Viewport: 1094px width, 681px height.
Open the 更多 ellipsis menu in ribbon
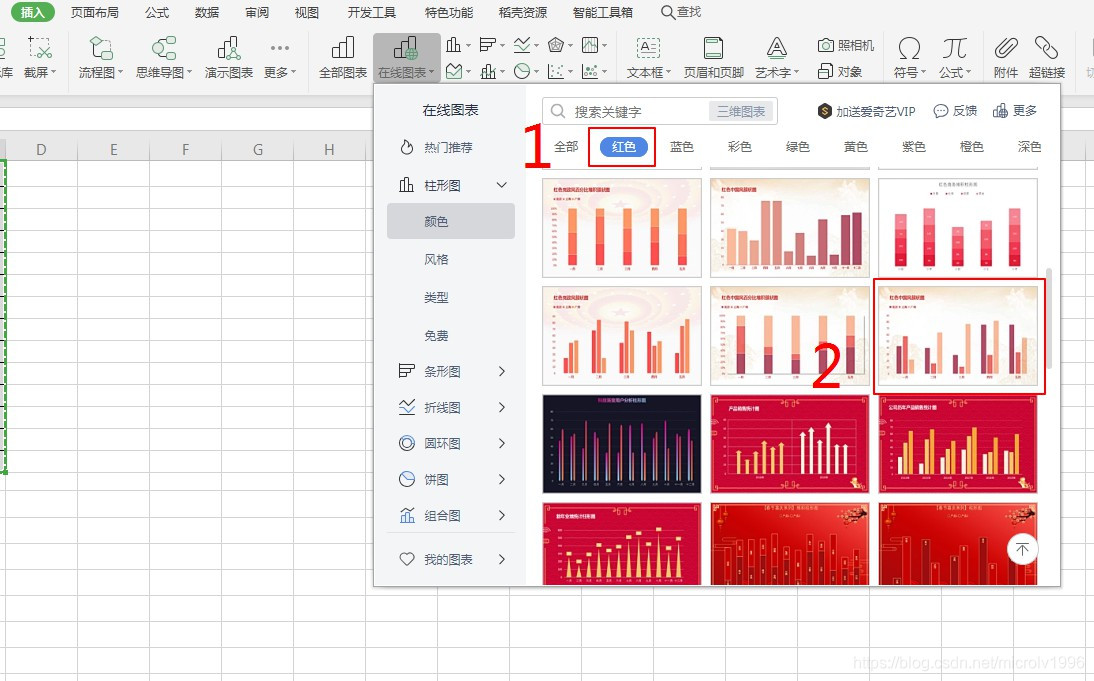(280, 57)
